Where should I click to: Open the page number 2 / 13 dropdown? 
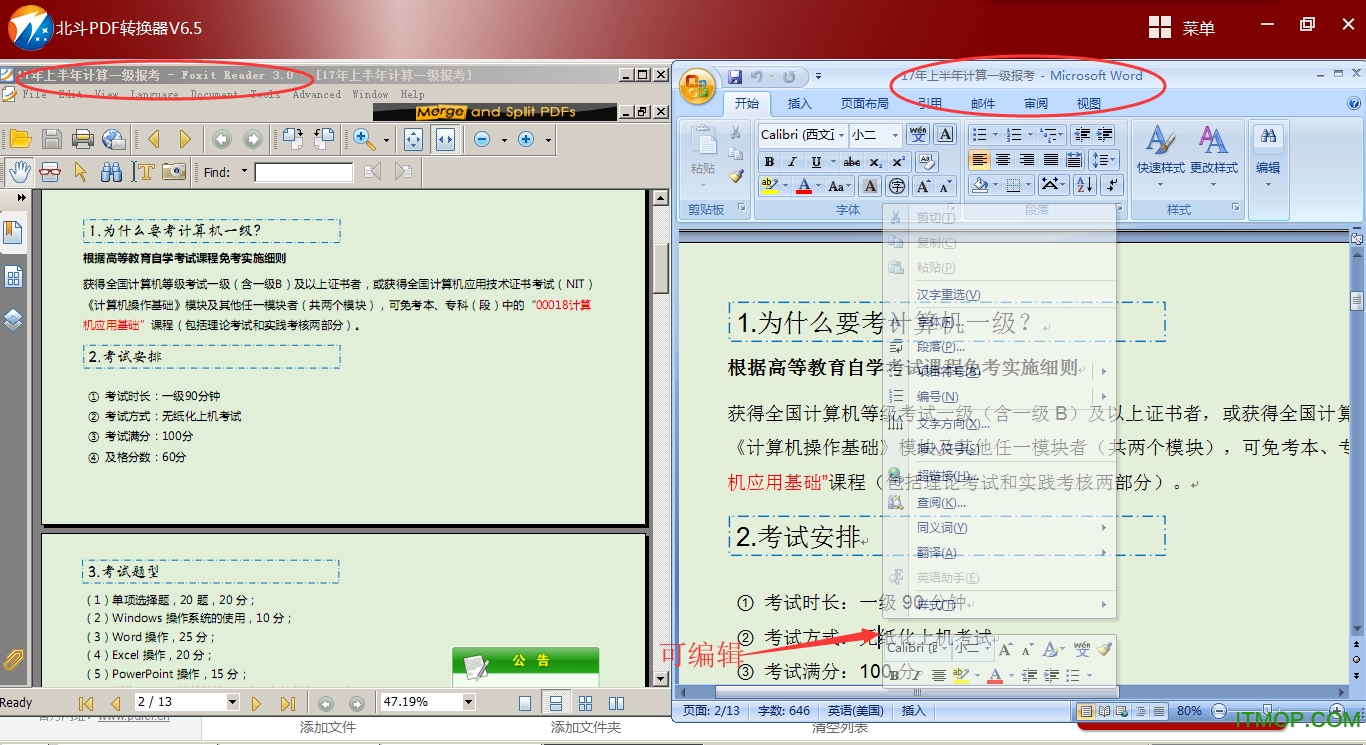click(232, 703)
